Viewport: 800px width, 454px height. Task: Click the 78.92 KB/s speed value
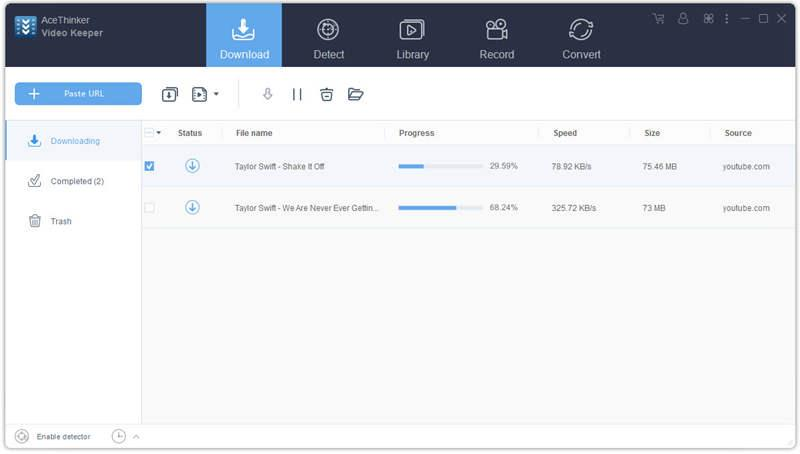[x=571, y=166]
